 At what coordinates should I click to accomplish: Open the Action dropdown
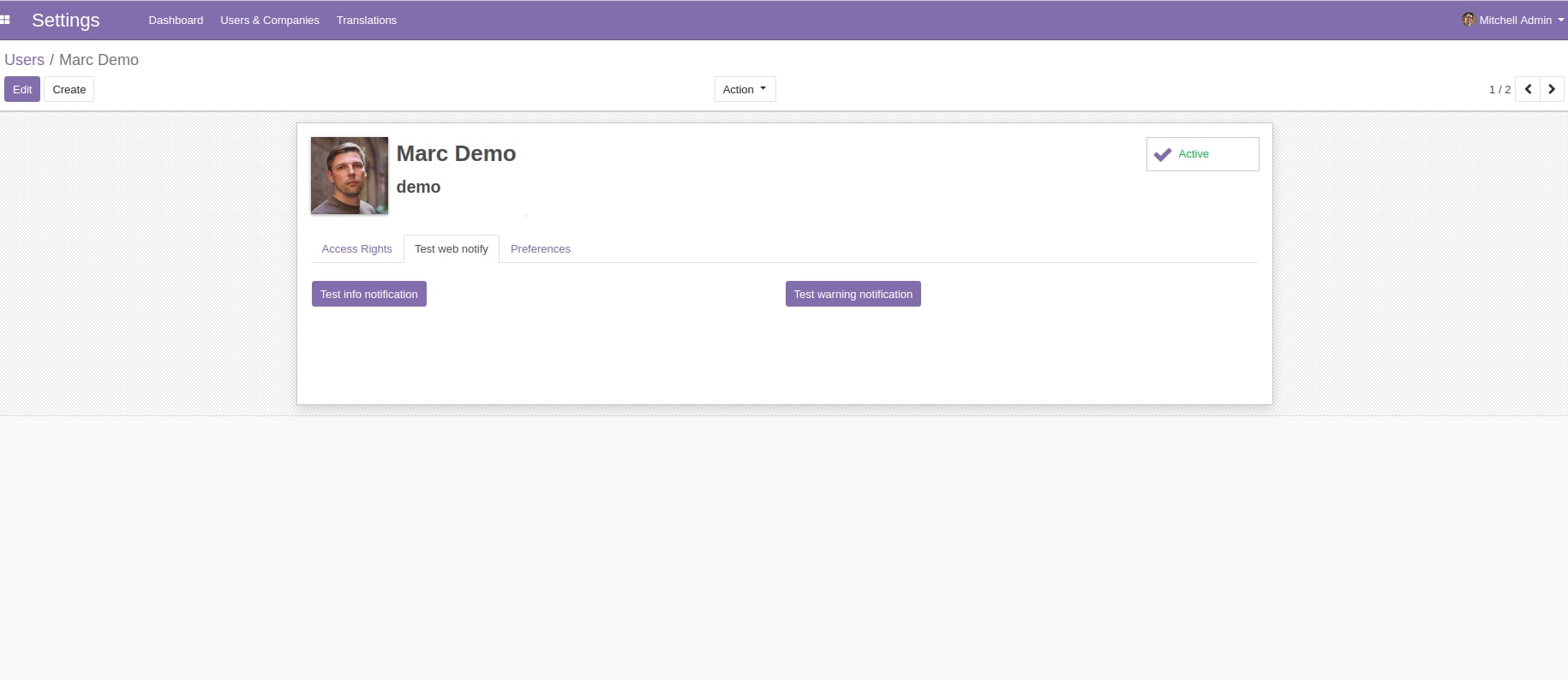coord(745,89)
